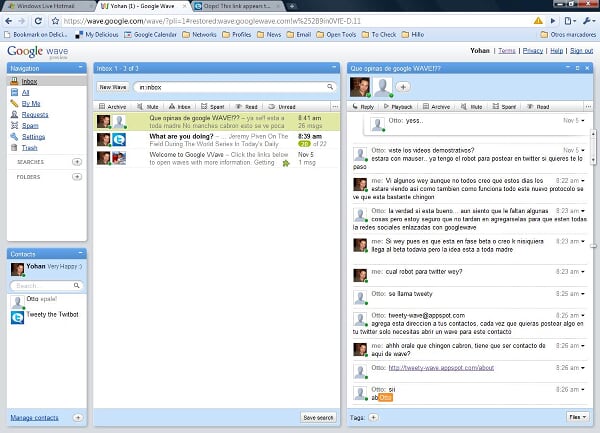Mark open wave as Spam in wave toolbar
Image resolution: width=600 pixels, height=433 pixels.
(x=504, y=107)
